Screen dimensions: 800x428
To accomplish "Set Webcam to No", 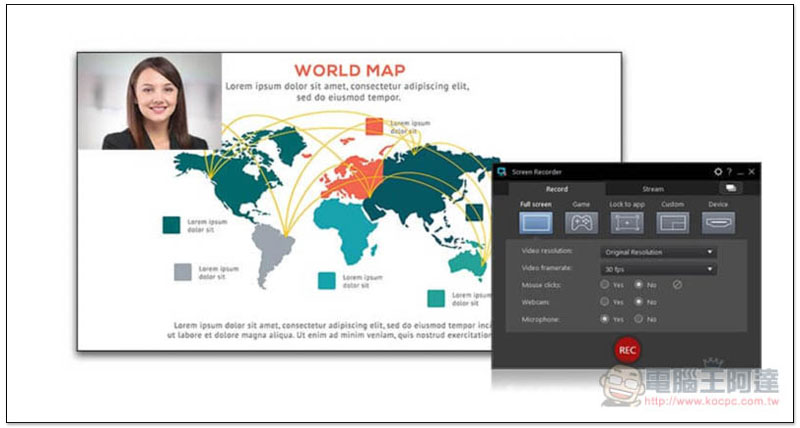I will coord(639,302).
